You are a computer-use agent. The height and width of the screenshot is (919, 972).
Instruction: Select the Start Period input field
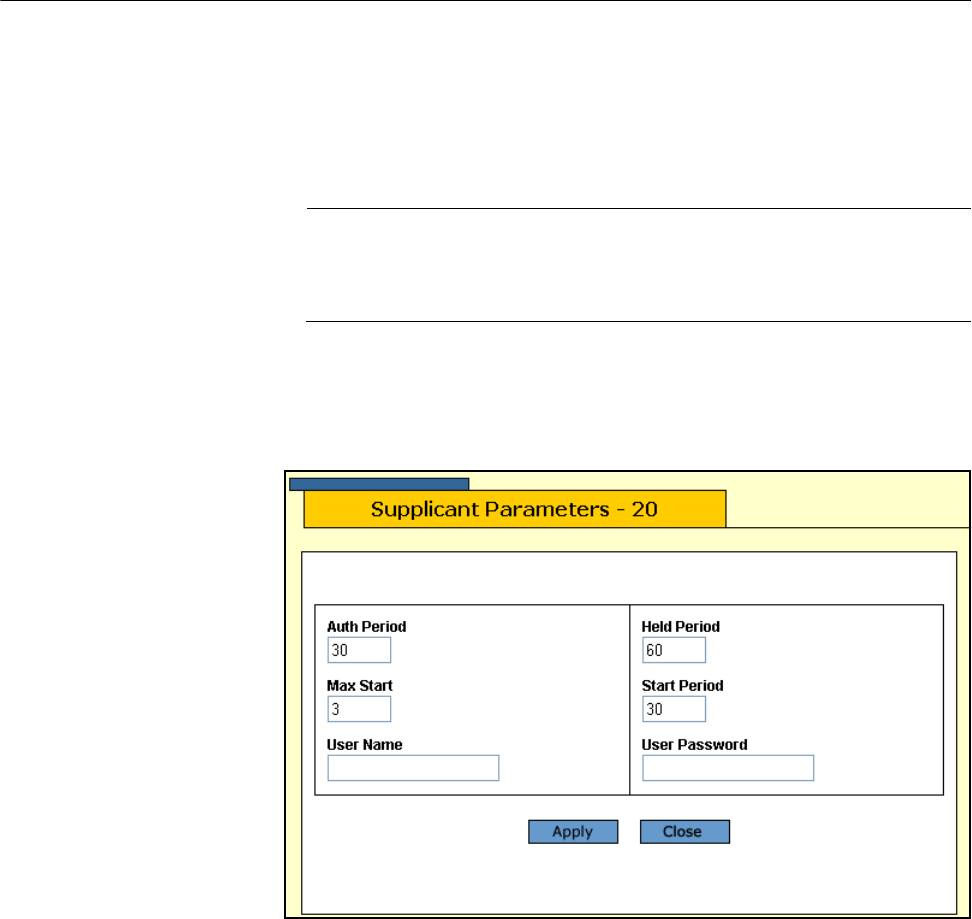[x=674, y=709]
